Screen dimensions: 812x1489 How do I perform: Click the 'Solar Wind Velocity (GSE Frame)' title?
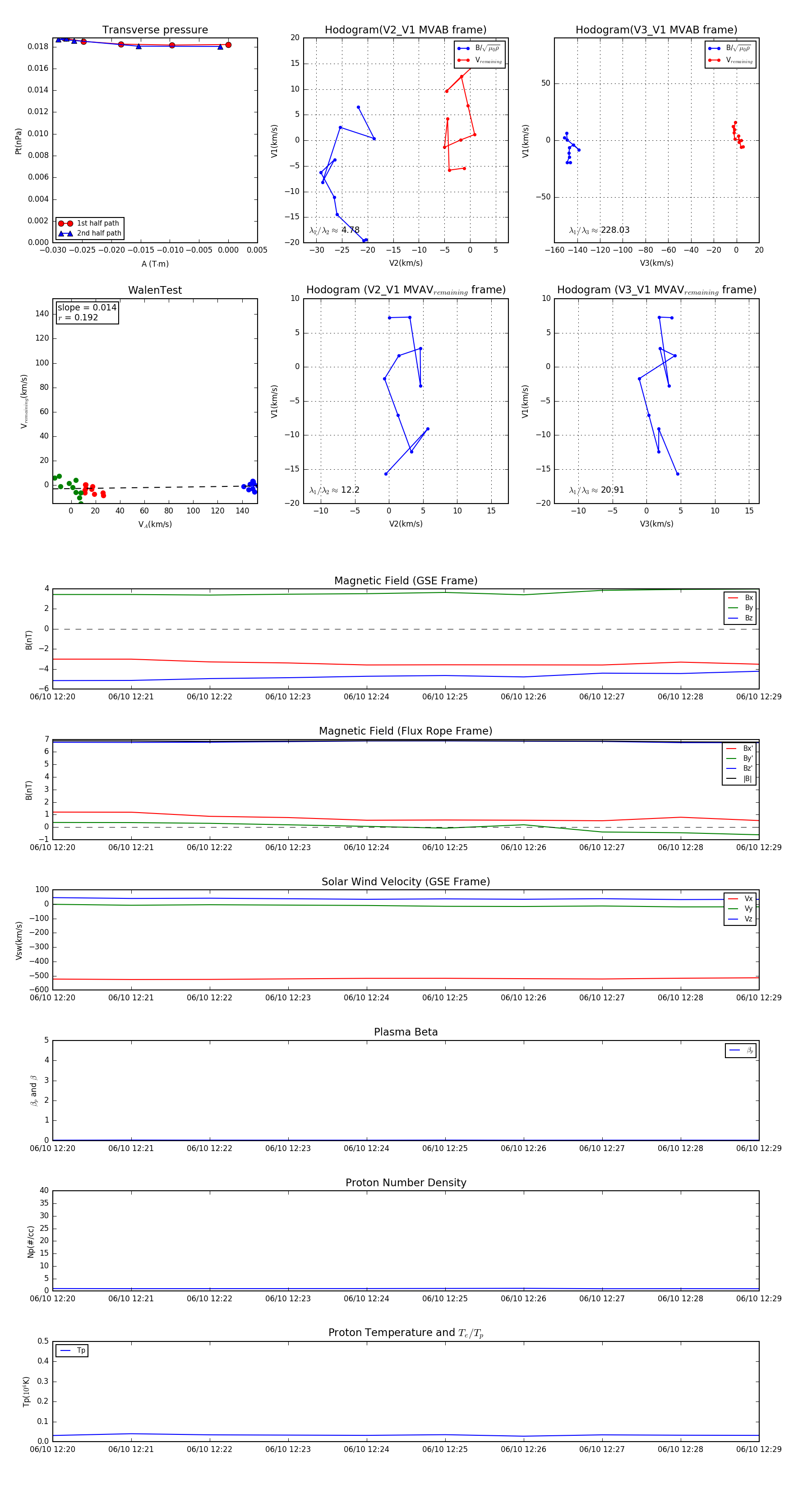point(406,882)
